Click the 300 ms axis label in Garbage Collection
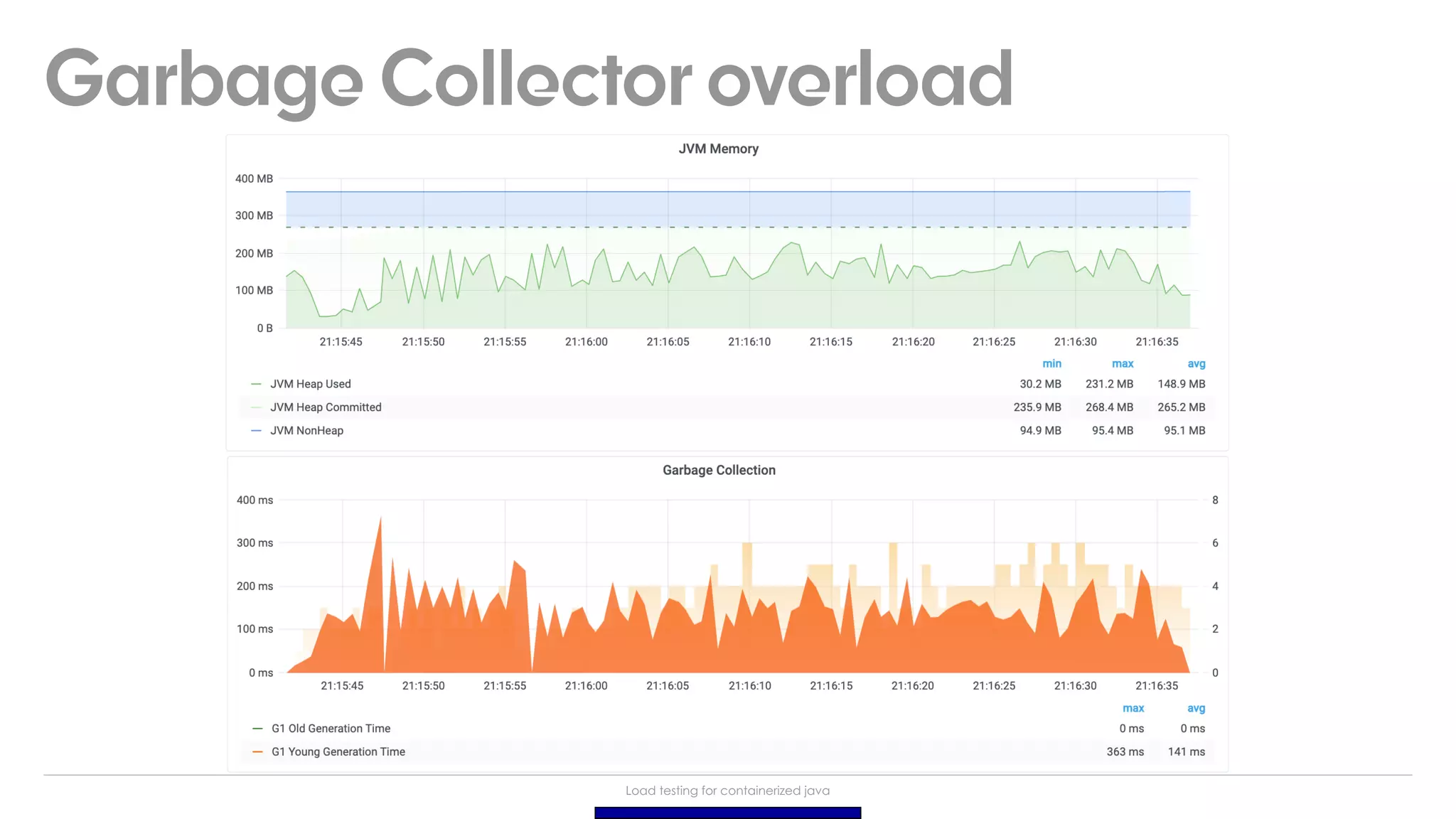This screenshot has height=819, width=1456. (x=255, y=542)
